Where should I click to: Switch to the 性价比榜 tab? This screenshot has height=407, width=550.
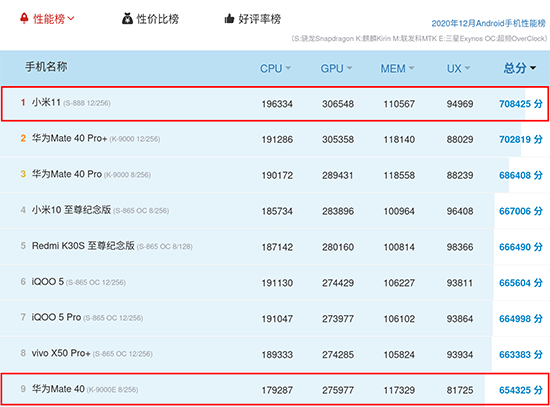(x=150, y=19)
